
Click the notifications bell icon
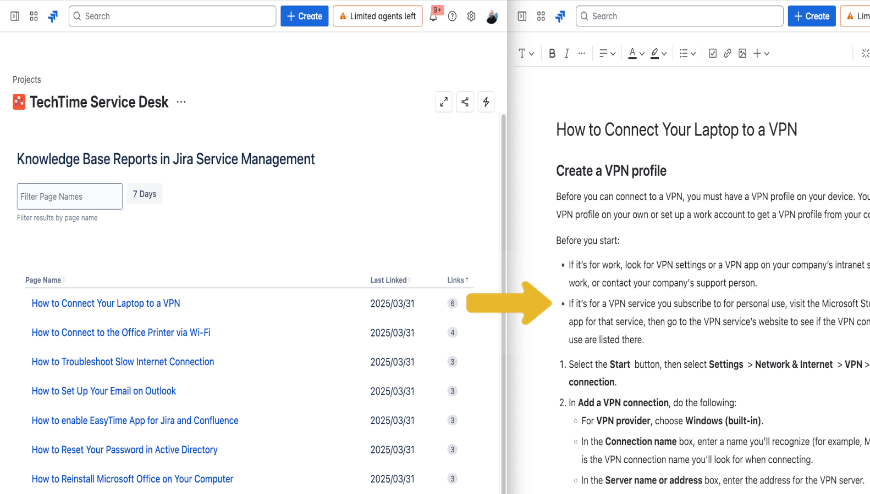[x=434, y=17]
